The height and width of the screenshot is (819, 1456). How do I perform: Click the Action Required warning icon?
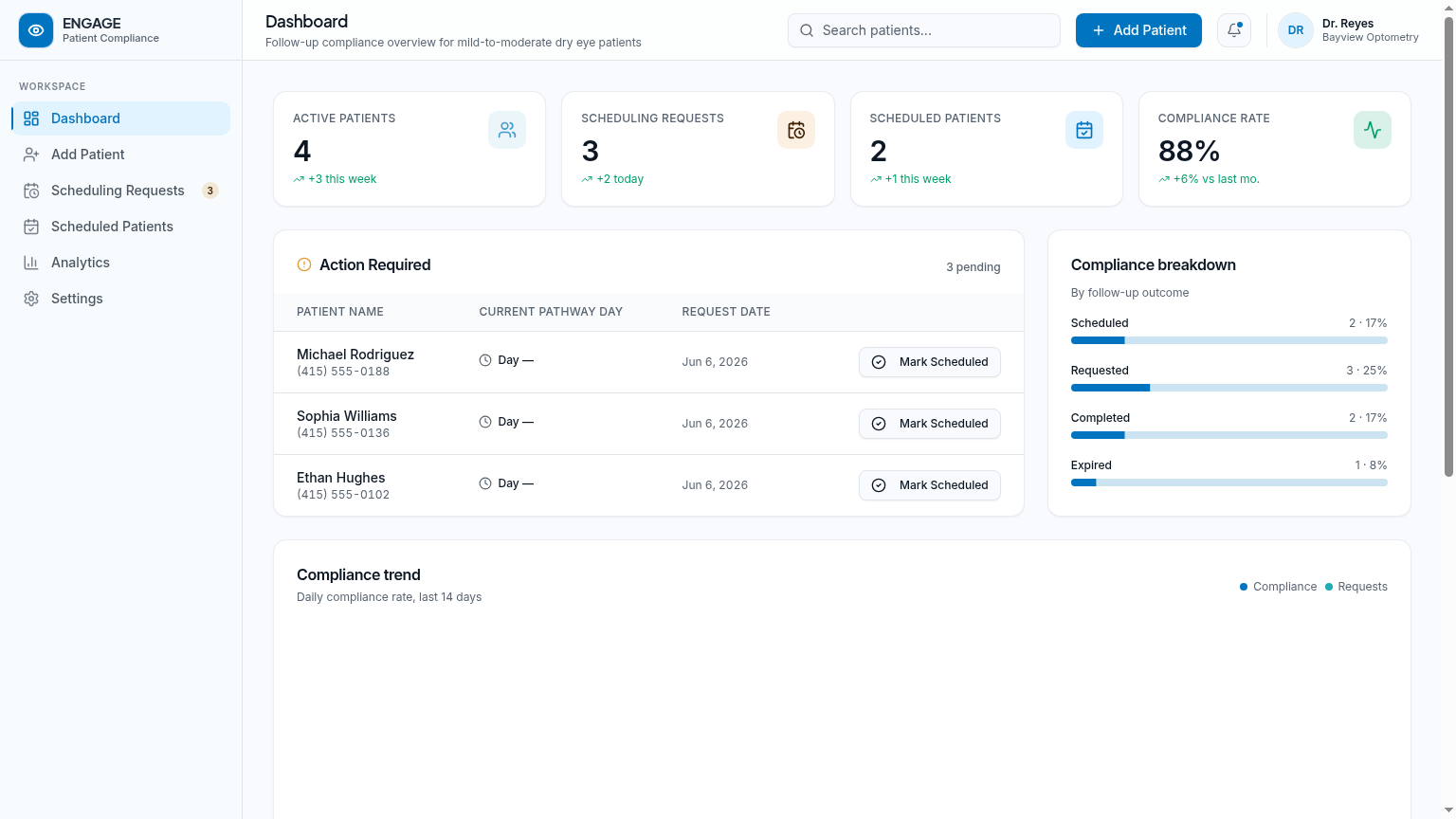point(304,264)
